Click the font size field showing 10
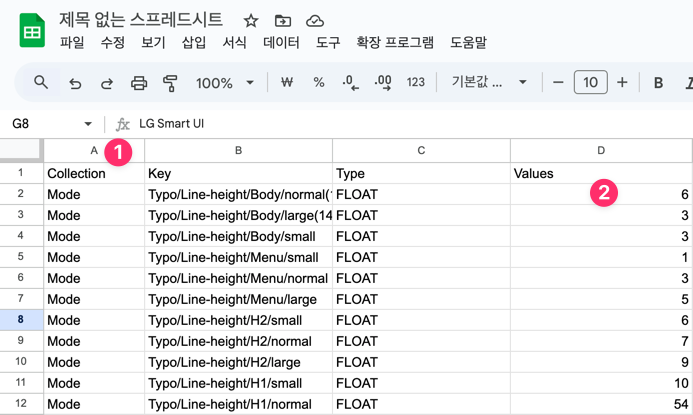 point(590,83)
